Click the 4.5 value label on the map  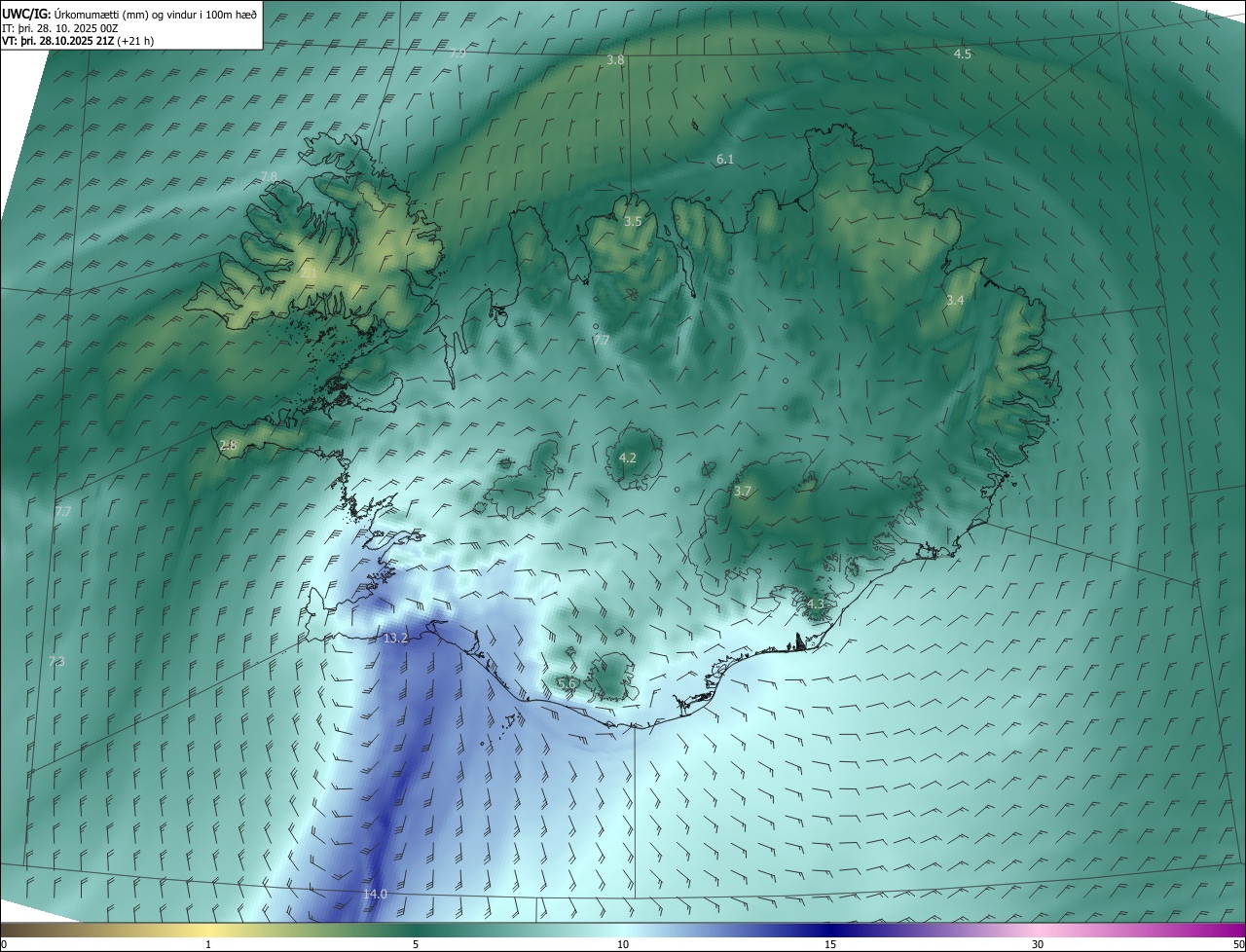(x=962, y=55)
